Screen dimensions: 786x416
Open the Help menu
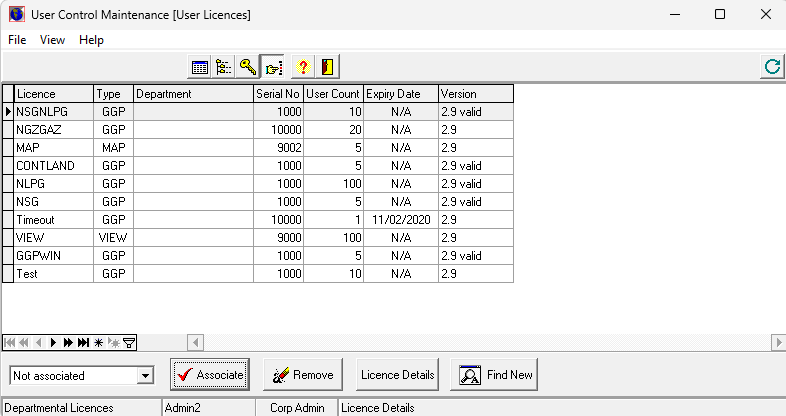[x=91, y=40]
